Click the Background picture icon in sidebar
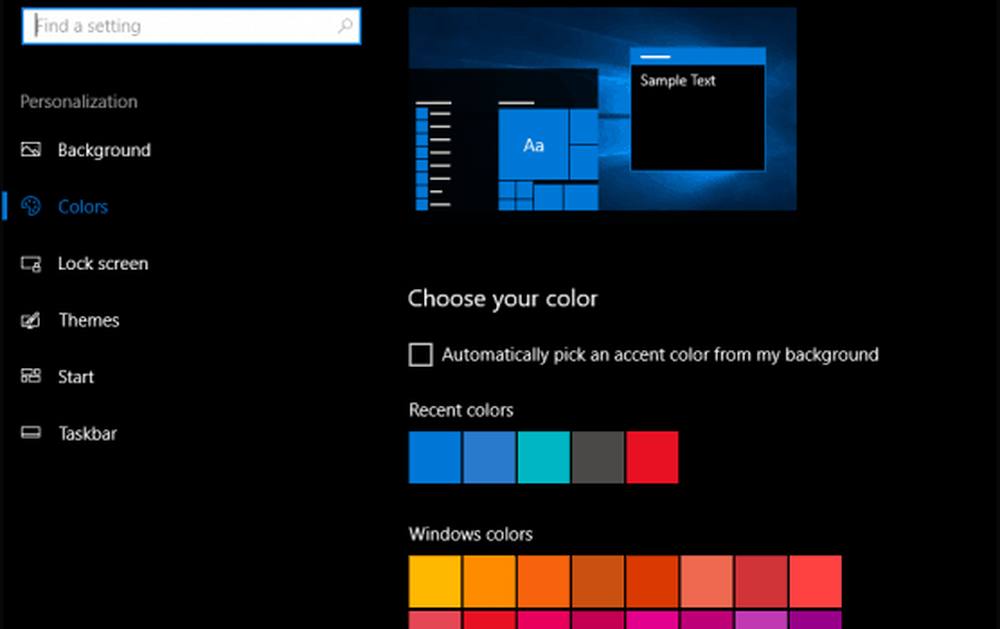The height and width of the screenshot is (629, 1000). 30,150
